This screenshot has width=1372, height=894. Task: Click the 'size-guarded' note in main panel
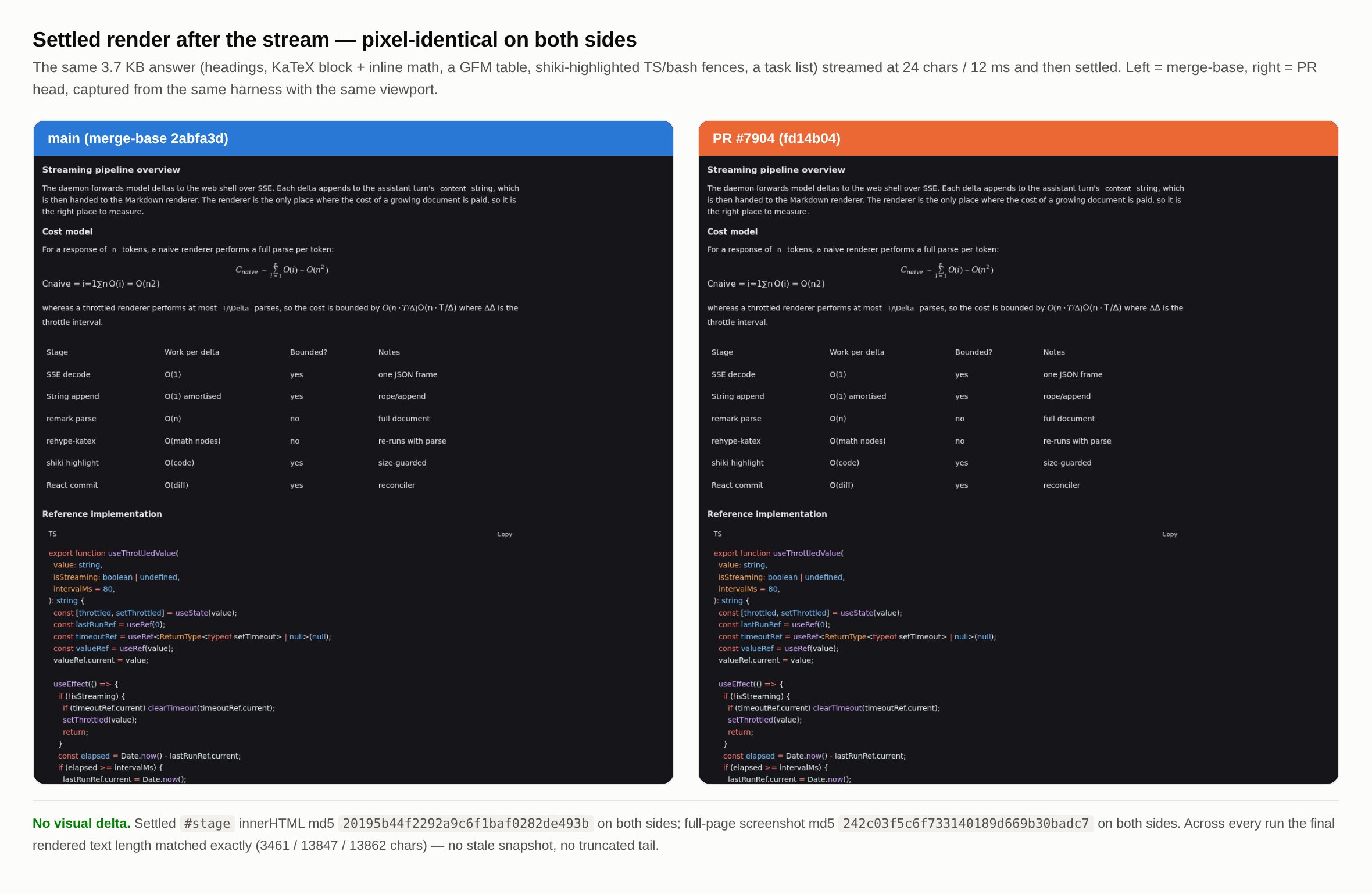coord(402,463)
